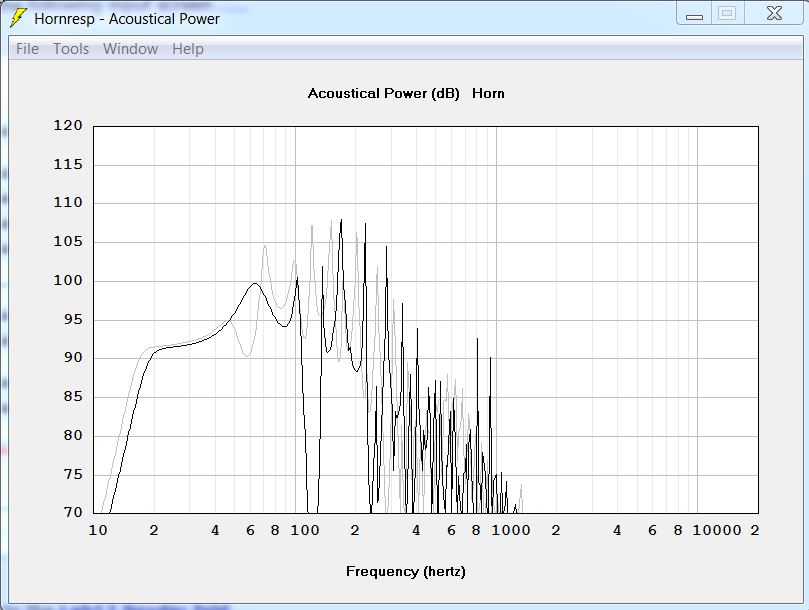
Task: Close the Hornresp Acoustical Power window
Action: point(773,13)
